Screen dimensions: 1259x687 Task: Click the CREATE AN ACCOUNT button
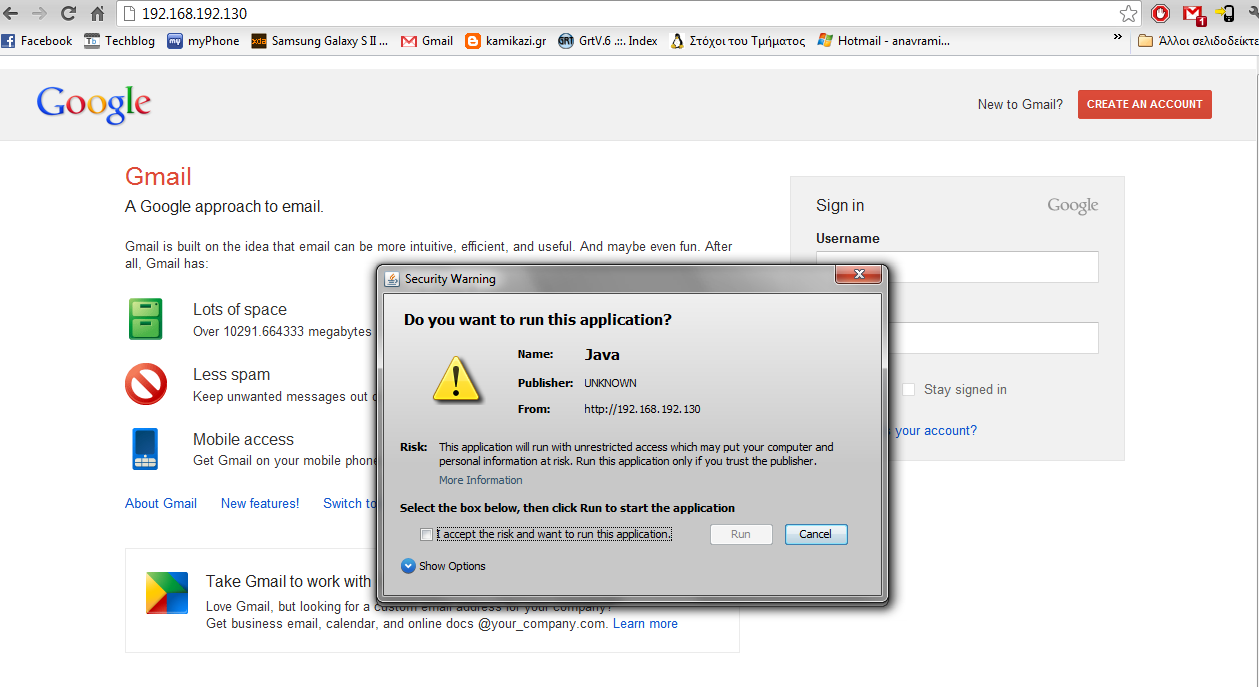tap(1144, 104)
